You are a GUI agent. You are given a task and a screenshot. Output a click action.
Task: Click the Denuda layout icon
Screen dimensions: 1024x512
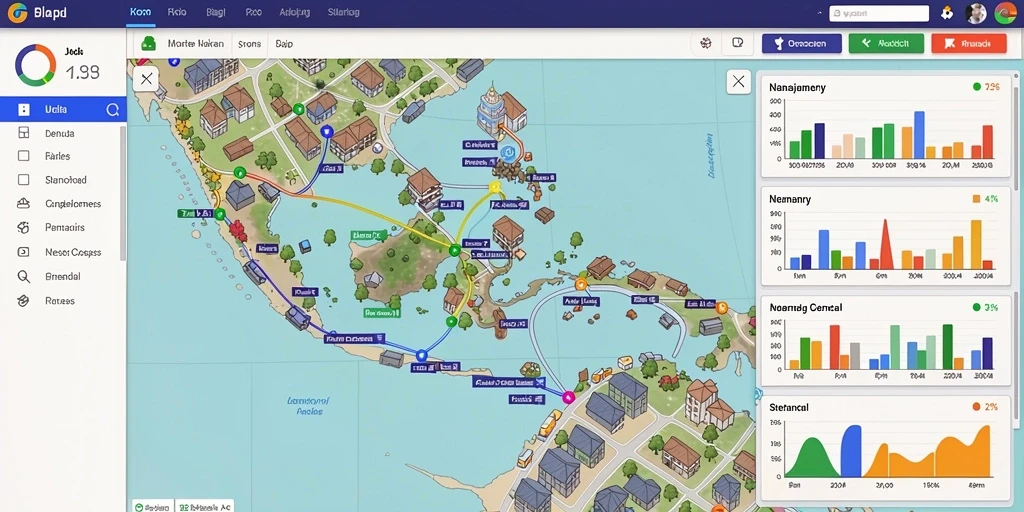[x=24, y=133]
